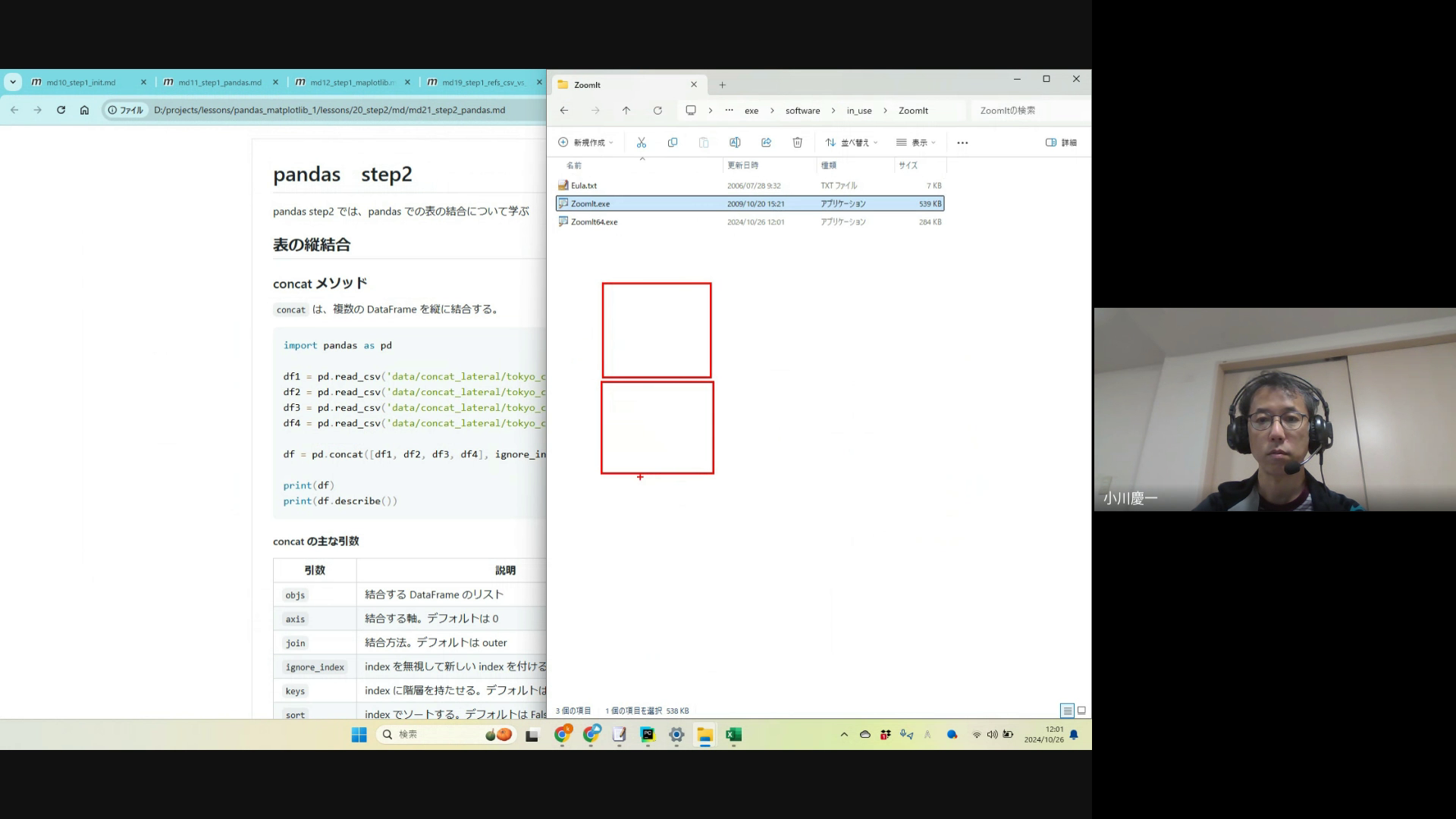1456x819 pixels.
Task: Switch to md11_step1_pandas.md browser tab
Action: (219, 83)
